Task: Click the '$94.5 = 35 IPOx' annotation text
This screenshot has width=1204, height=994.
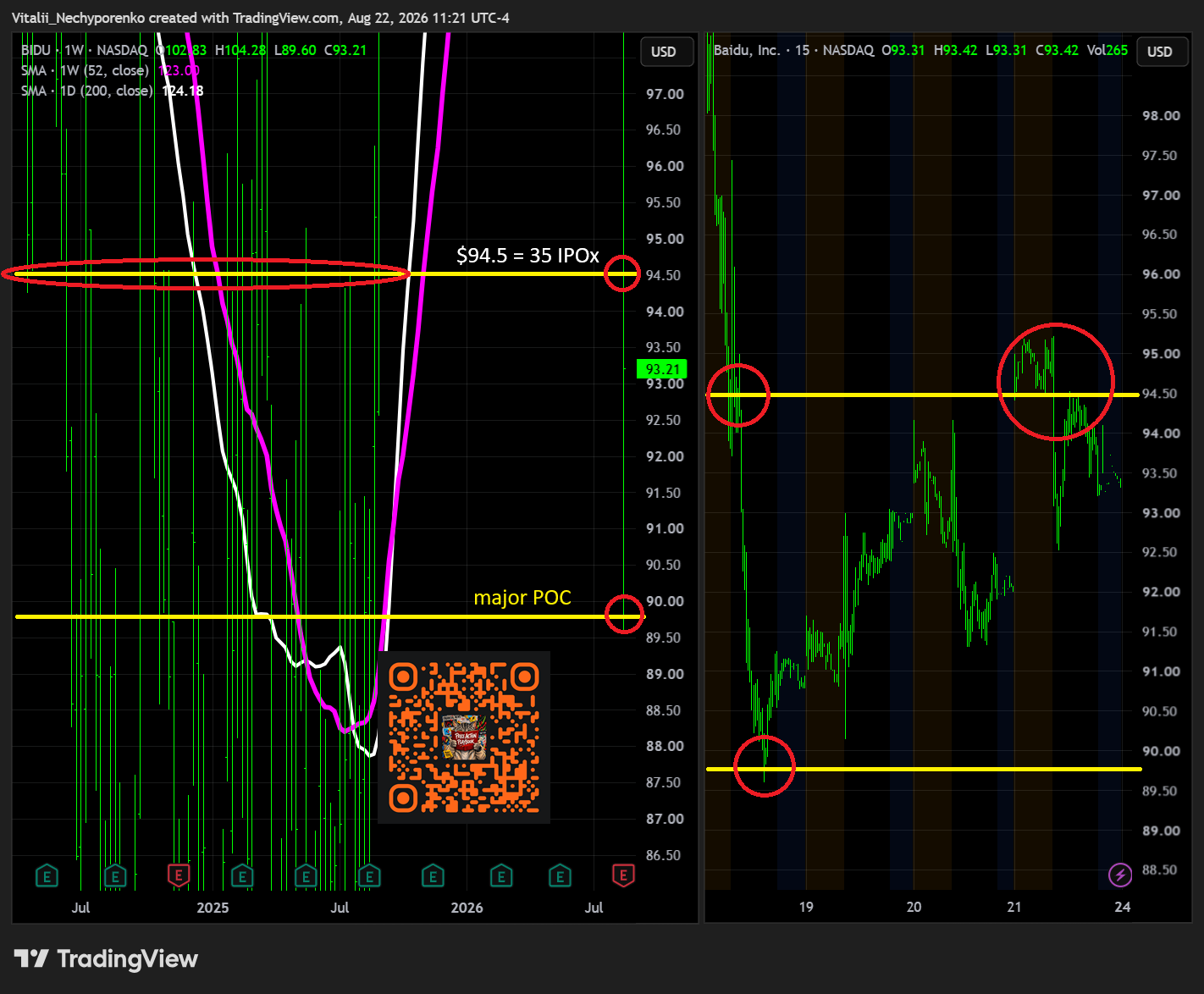Action: point(527,256)
